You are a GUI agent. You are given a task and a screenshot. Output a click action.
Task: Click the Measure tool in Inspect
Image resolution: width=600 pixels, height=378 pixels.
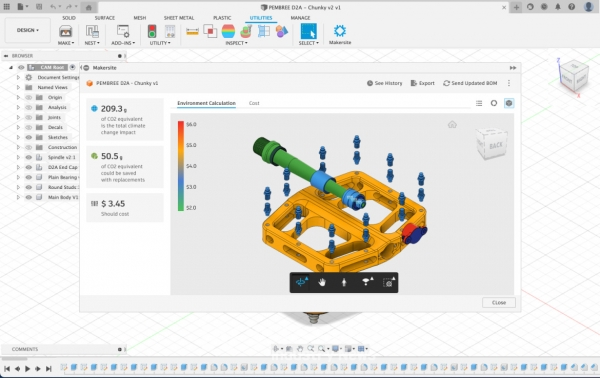click(x=192, y=31)
